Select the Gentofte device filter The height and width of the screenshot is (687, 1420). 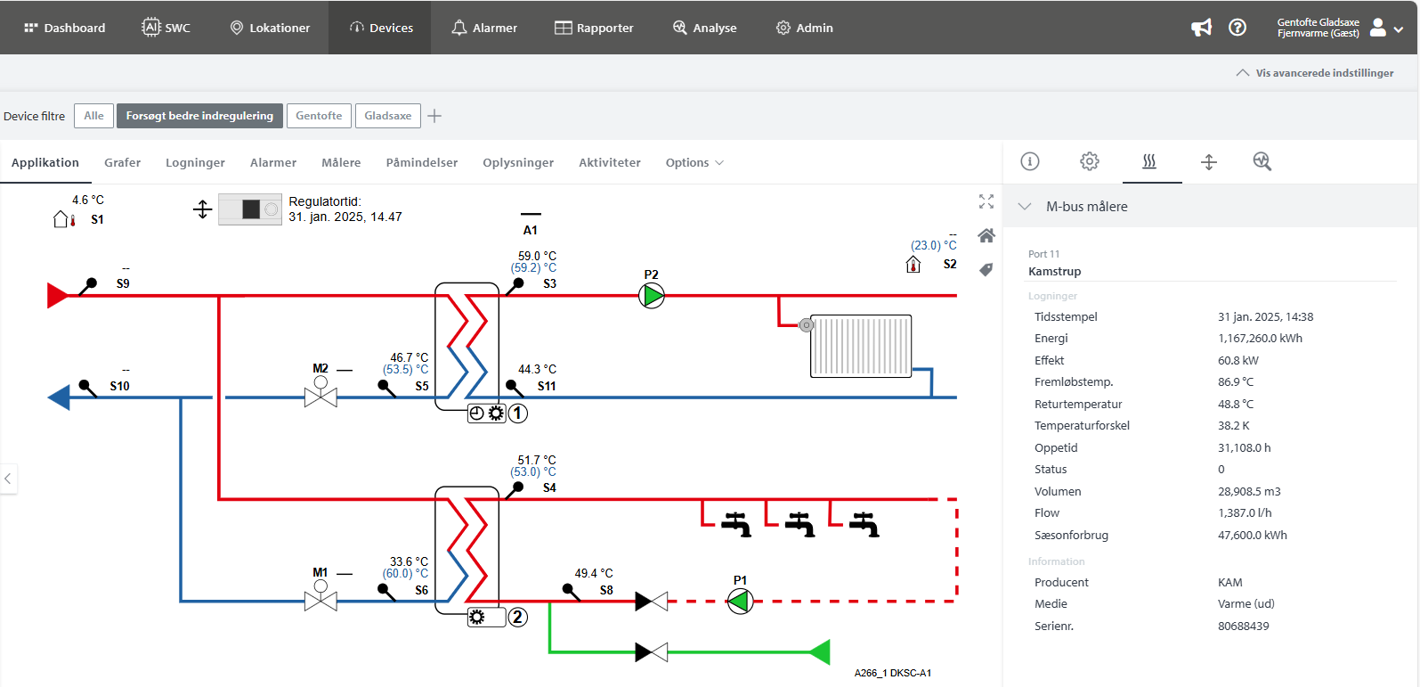pyautogui.click(x=319, y=116)
